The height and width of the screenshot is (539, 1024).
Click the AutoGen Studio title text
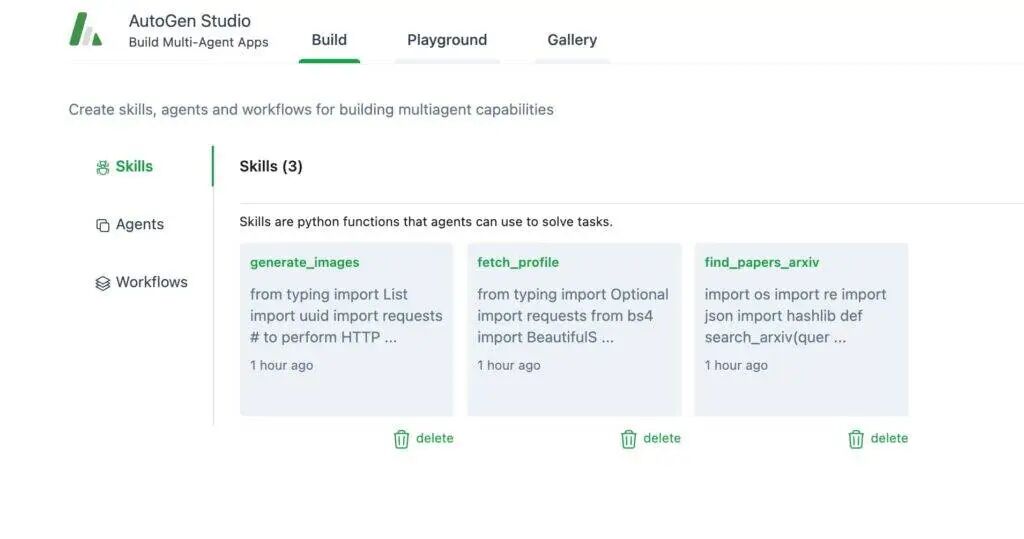point(190,21)
